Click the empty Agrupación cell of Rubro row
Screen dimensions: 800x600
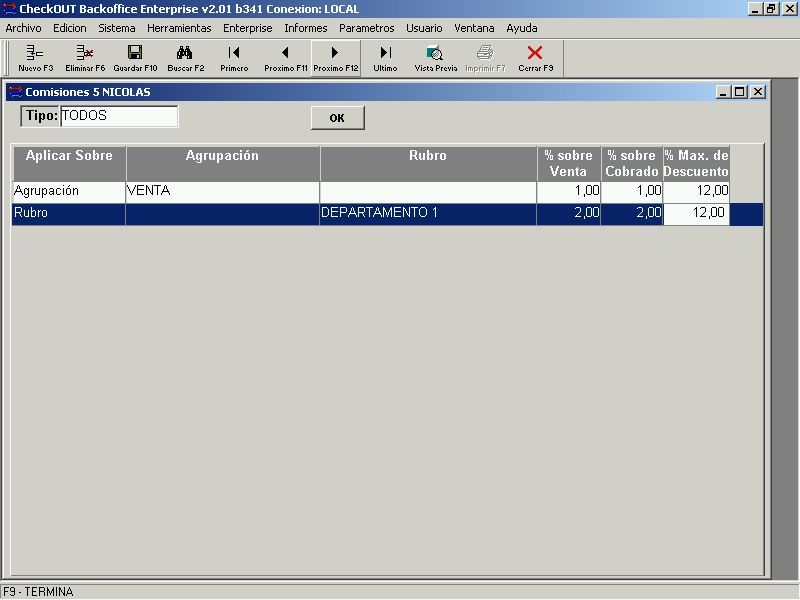[222, 213]
